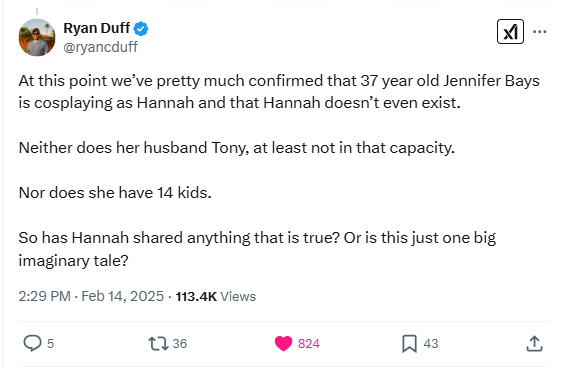This screenshot has height=367, width=561.
Task: Unlike the post via the pink heart
Action: pyautogui.click(x=283, y=343)
